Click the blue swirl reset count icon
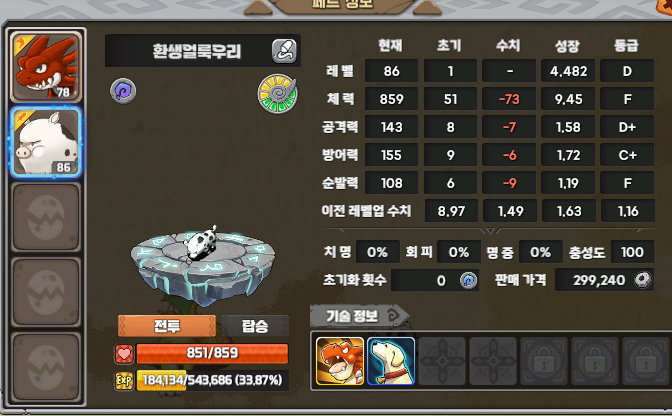The height and width of the screenshot is (416, 672). (x=468, y=281)
